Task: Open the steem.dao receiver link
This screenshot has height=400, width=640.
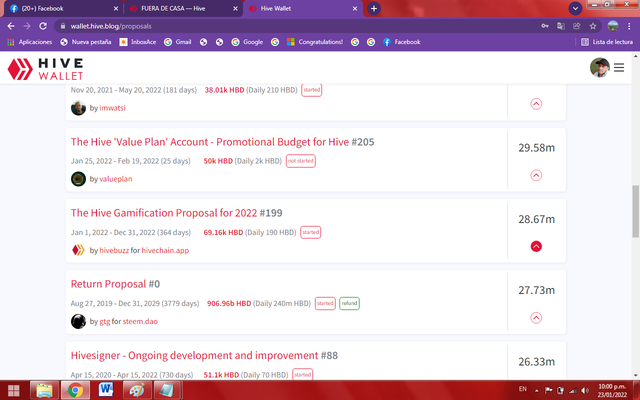Action: [x=140, y=322]
